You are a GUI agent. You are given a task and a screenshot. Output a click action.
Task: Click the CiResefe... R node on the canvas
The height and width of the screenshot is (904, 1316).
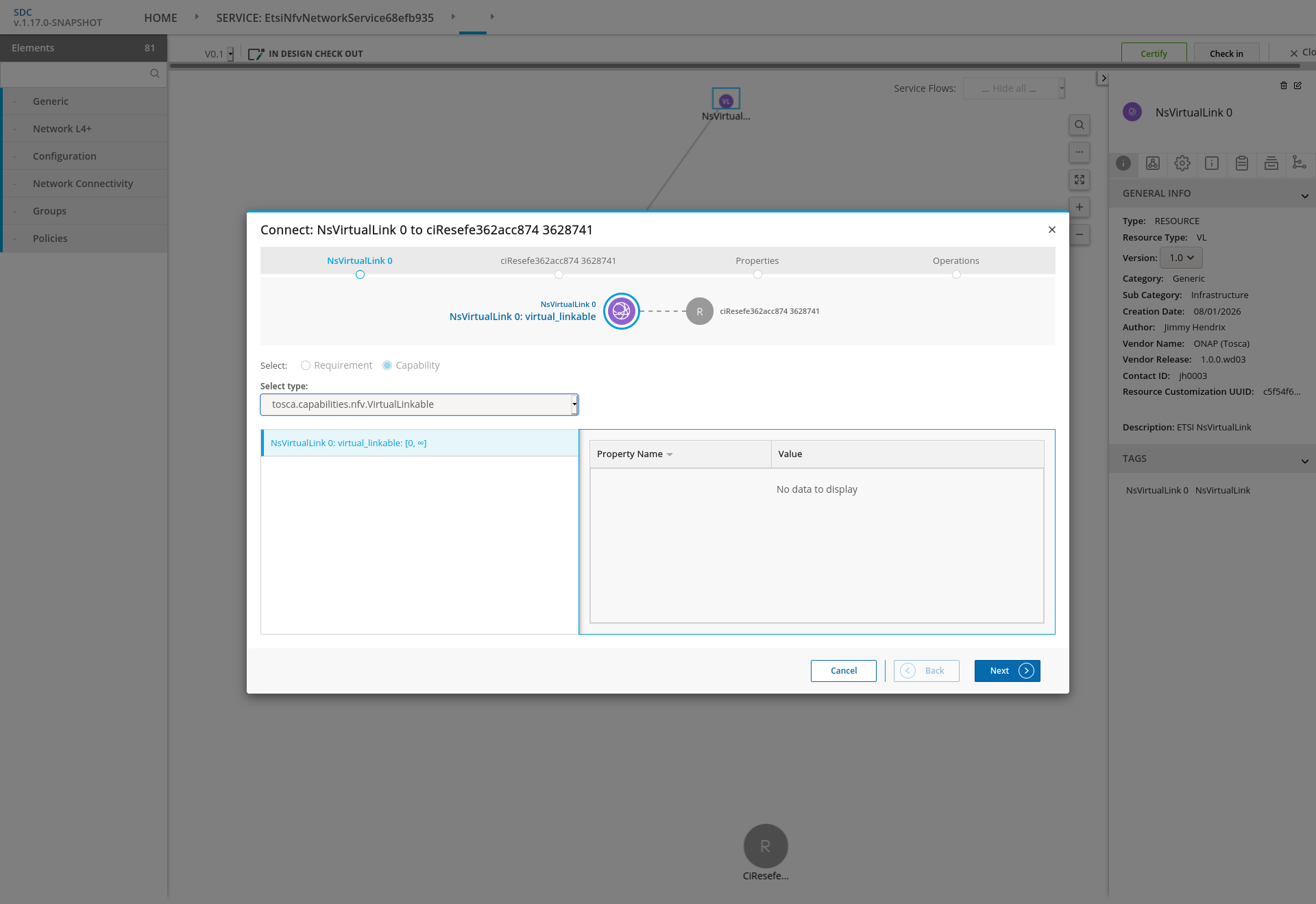(766, 846)
